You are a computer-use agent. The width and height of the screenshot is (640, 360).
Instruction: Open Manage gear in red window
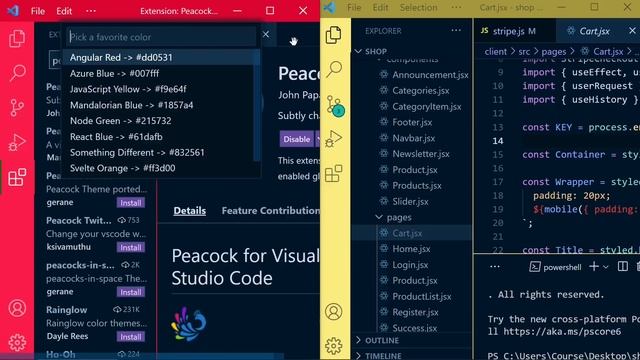(17, 343)
